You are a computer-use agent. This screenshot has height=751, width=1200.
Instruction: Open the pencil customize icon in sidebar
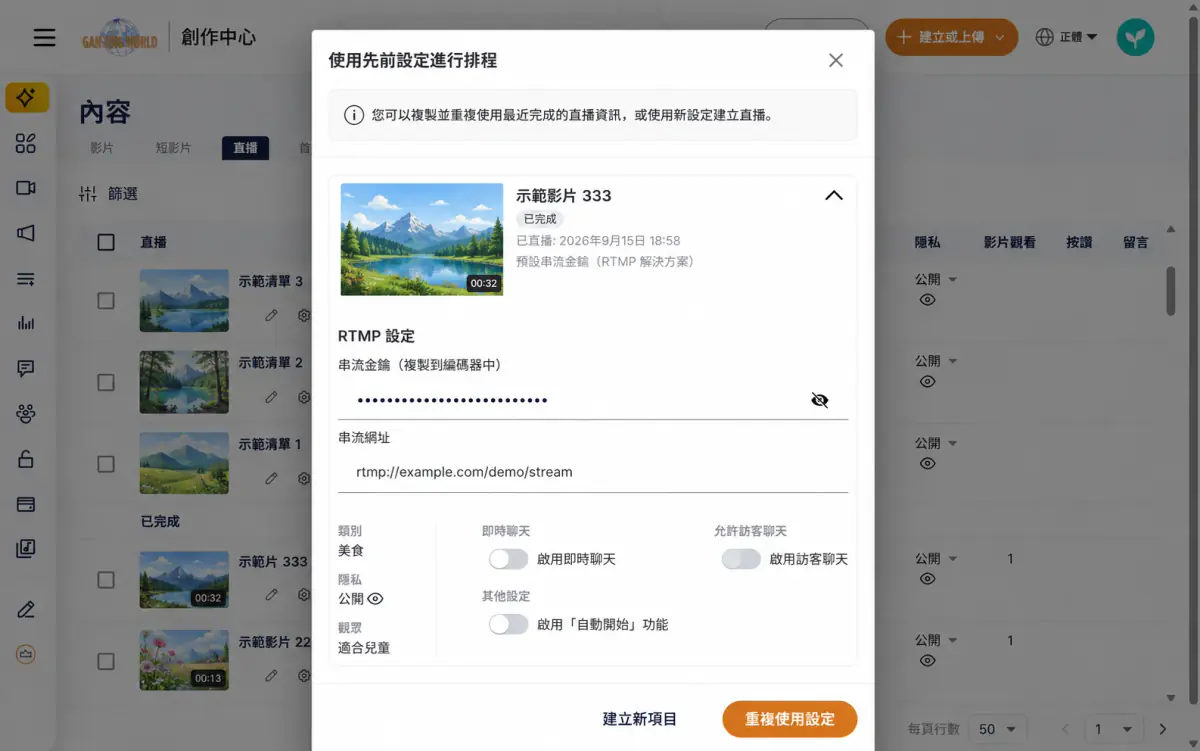[26, 609]
